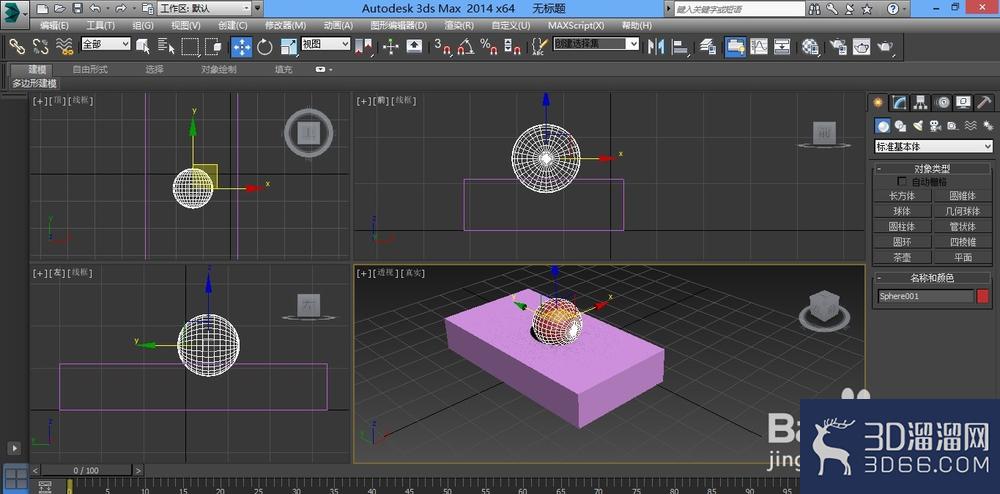Toggle the Spinner Snap icon

click(512, 46)
